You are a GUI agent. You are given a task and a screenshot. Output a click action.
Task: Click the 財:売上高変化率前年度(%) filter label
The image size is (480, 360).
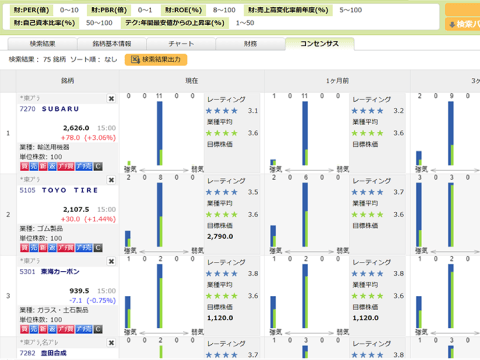click(288, 10)
